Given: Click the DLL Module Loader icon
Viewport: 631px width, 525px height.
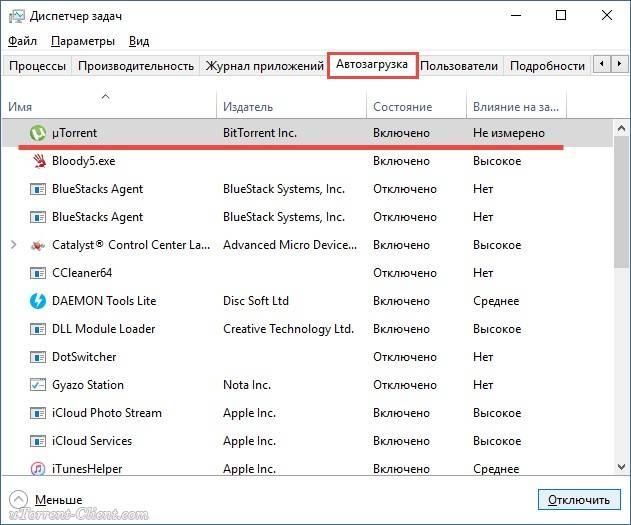Looking at the screenshot, I should [38, 329].
